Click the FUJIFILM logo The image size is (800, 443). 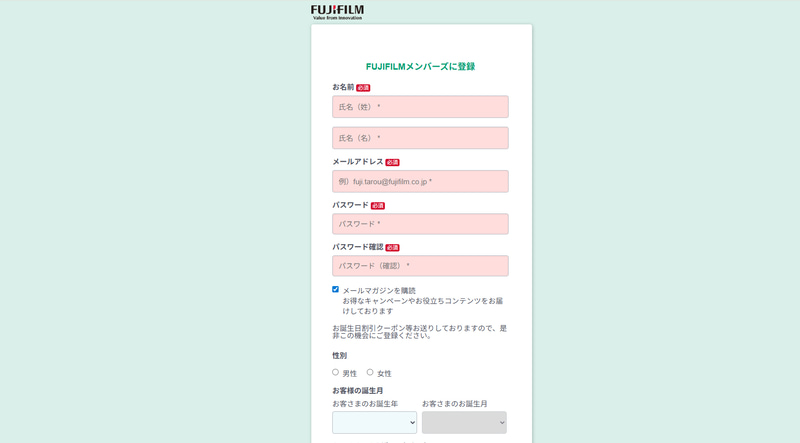pos(337,12)
